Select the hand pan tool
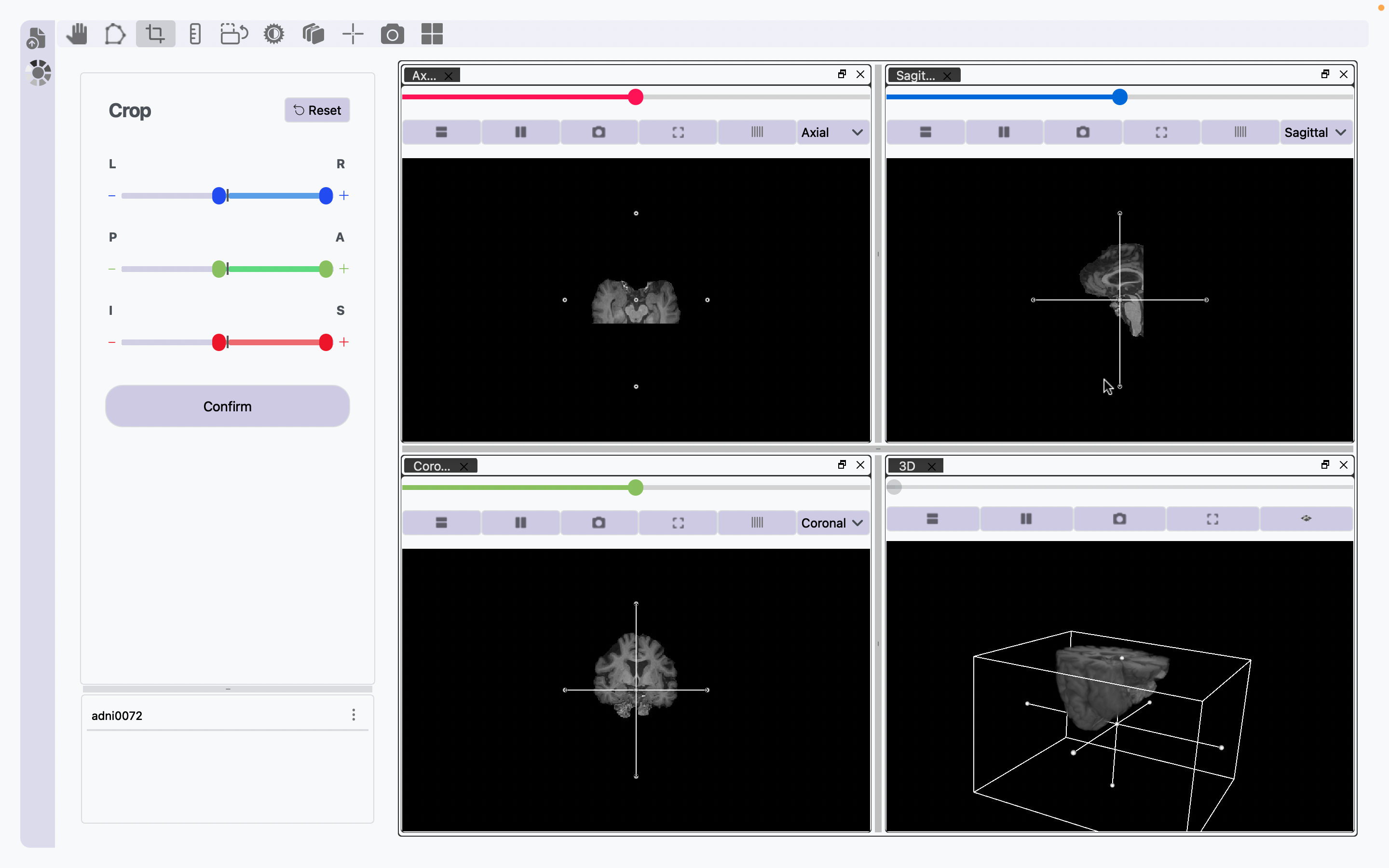 click(76, 34)
